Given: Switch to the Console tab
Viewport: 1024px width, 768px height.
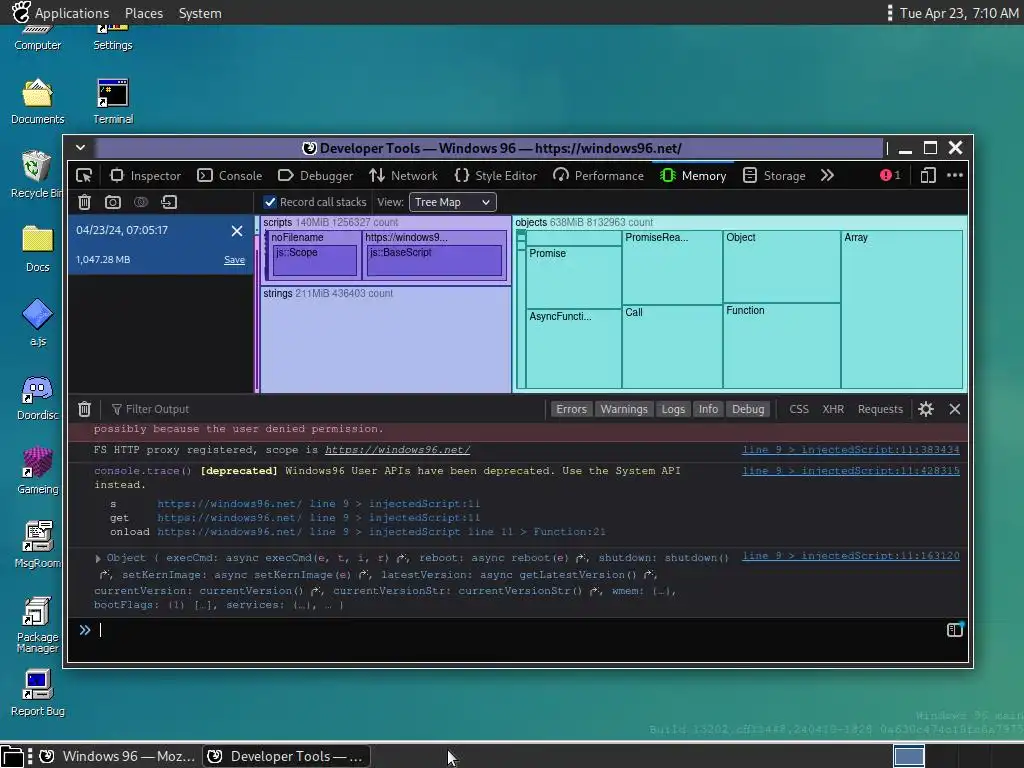Looking at the screenshot, I should [230, 176].
